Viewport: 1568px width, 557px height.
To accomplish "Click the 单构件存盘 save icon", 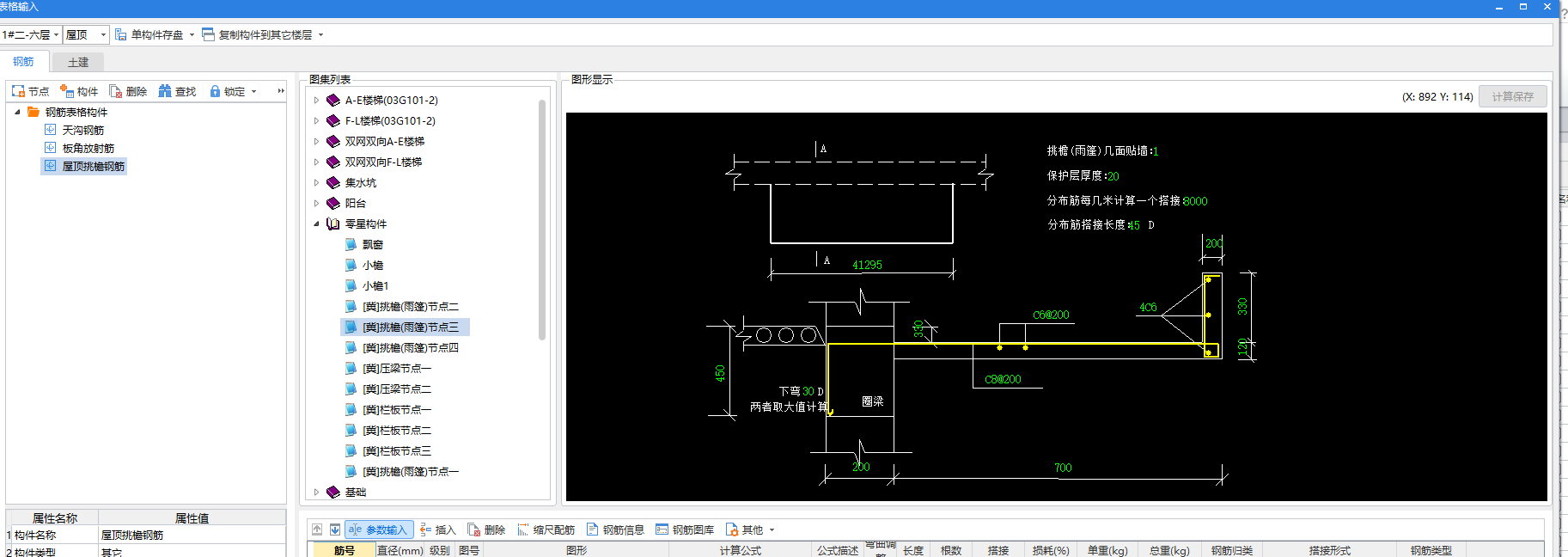I will click(121, 35).
